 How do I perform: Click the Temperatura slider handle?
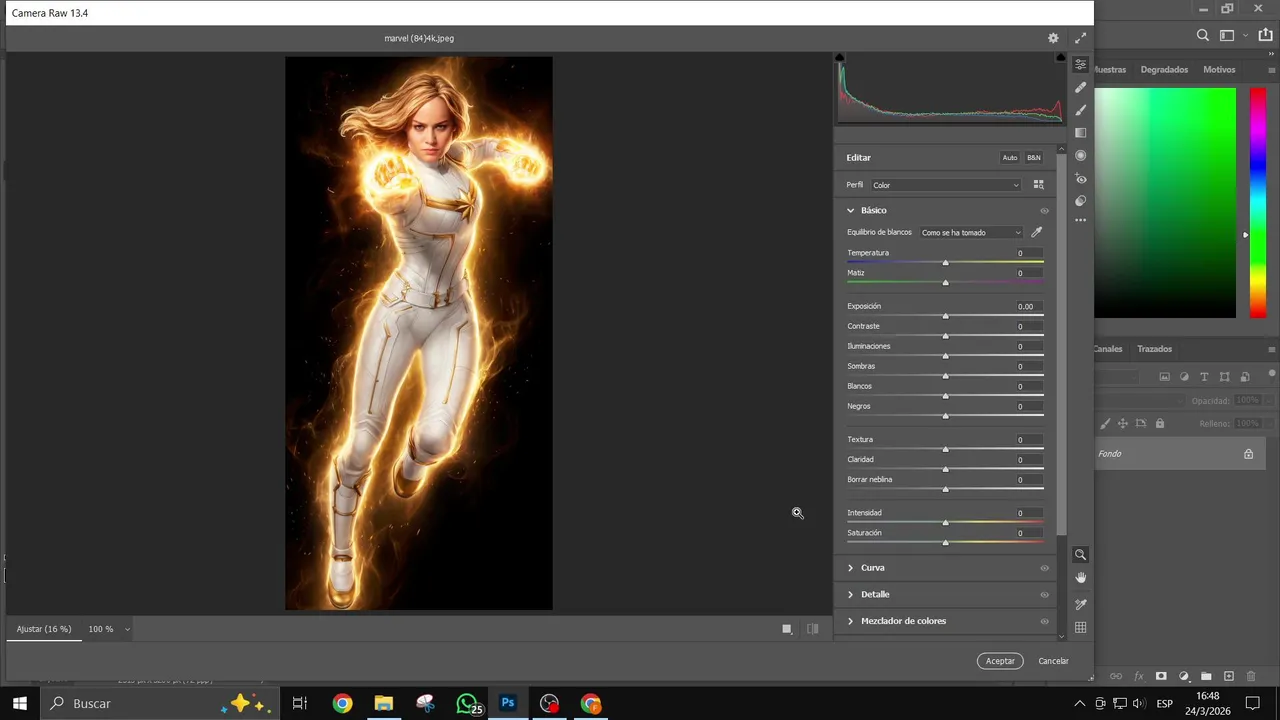(x=945, y=263)
